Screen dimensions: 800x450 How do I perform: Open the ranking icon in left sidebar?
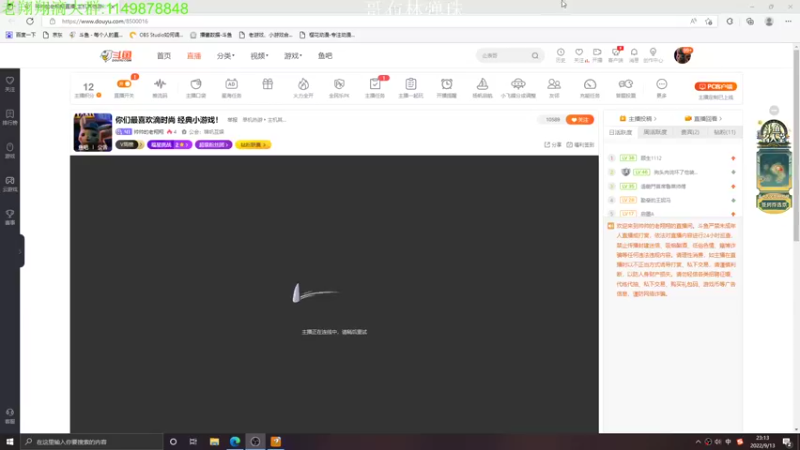click(x=10, y=114)
